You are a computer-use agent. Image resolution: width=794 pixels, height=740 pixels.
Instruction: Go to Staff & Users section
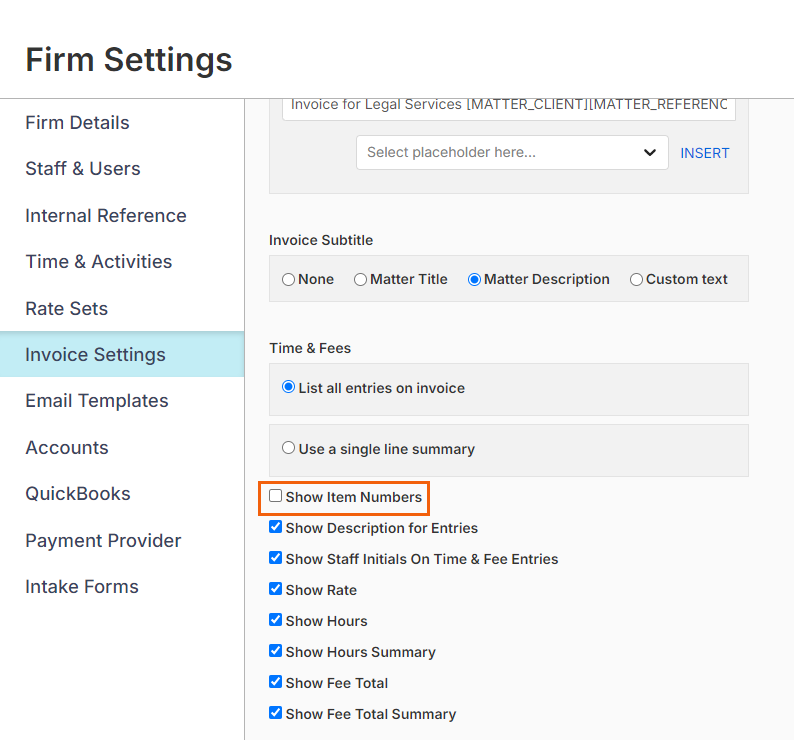point(83,169)
